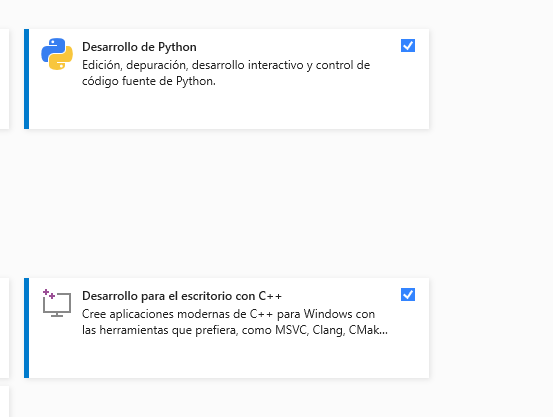Image resolution: width=553 pixels, height=417 pixels.
Task: Click the C++ desktop monitor icon
Action: (56, 303)
